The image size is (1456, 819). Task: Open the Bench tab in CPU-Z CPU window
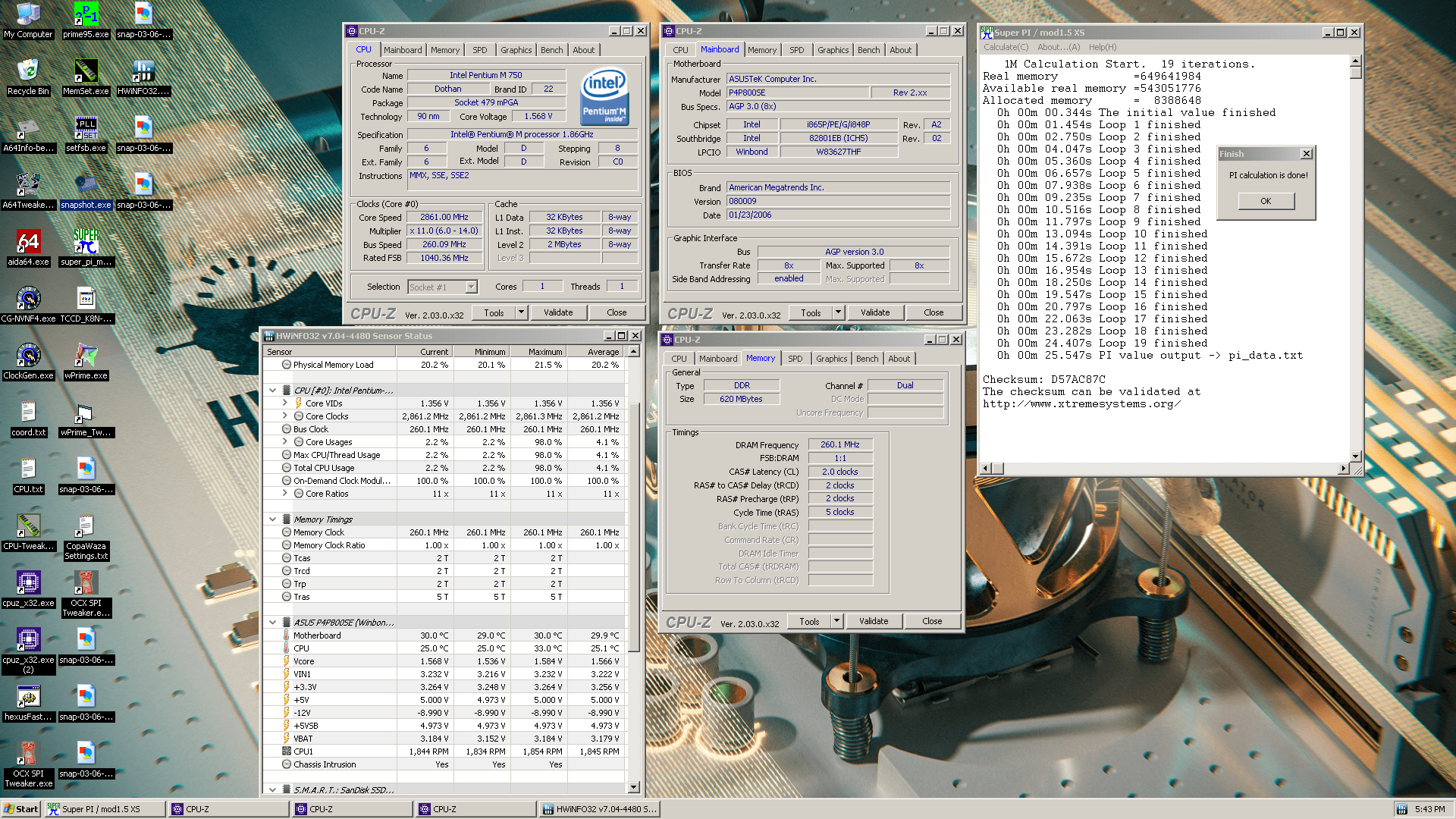[551, 50]
